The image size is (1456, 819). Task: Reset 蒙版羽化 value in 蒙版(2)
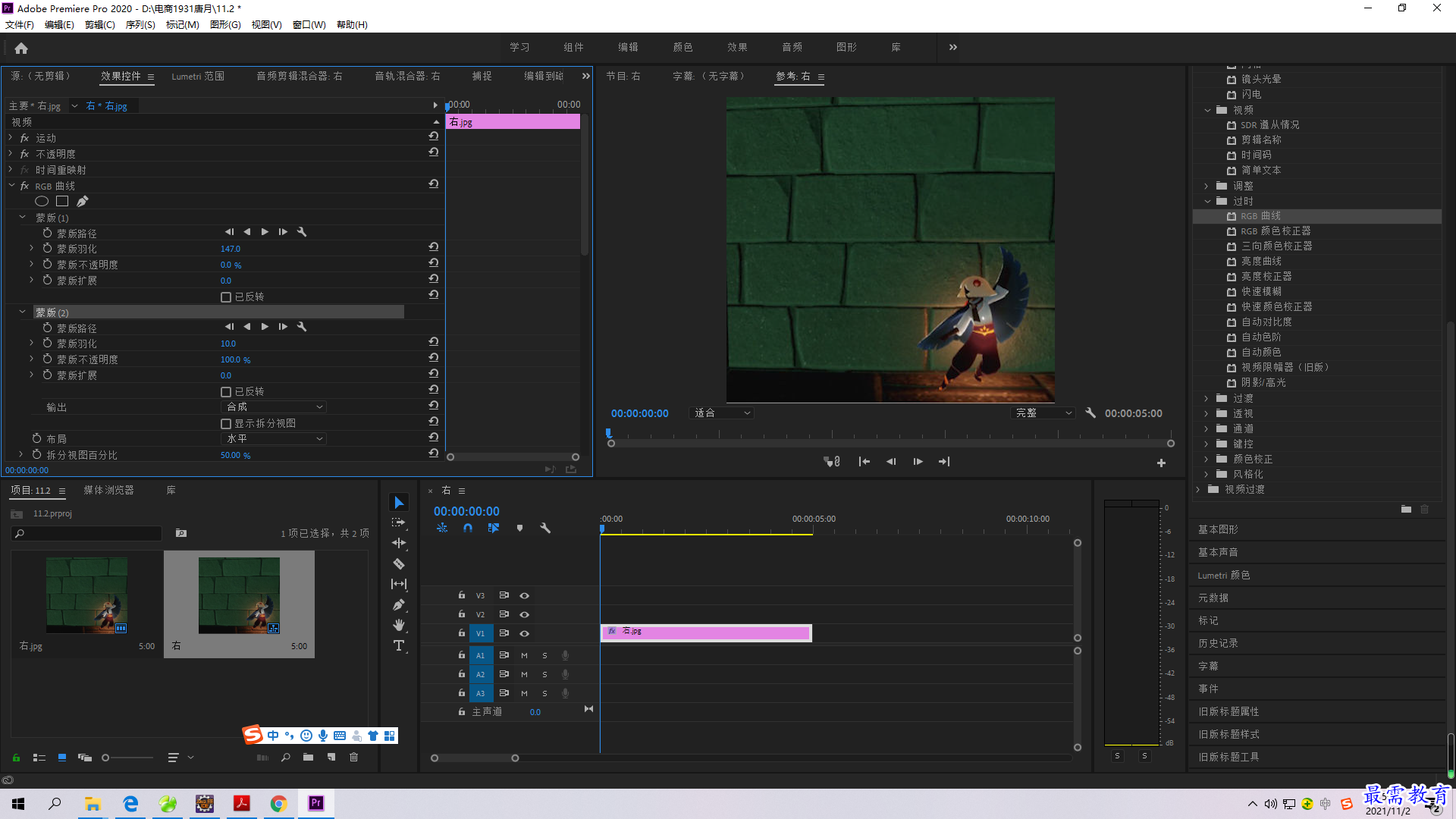(x=434, y=342)
